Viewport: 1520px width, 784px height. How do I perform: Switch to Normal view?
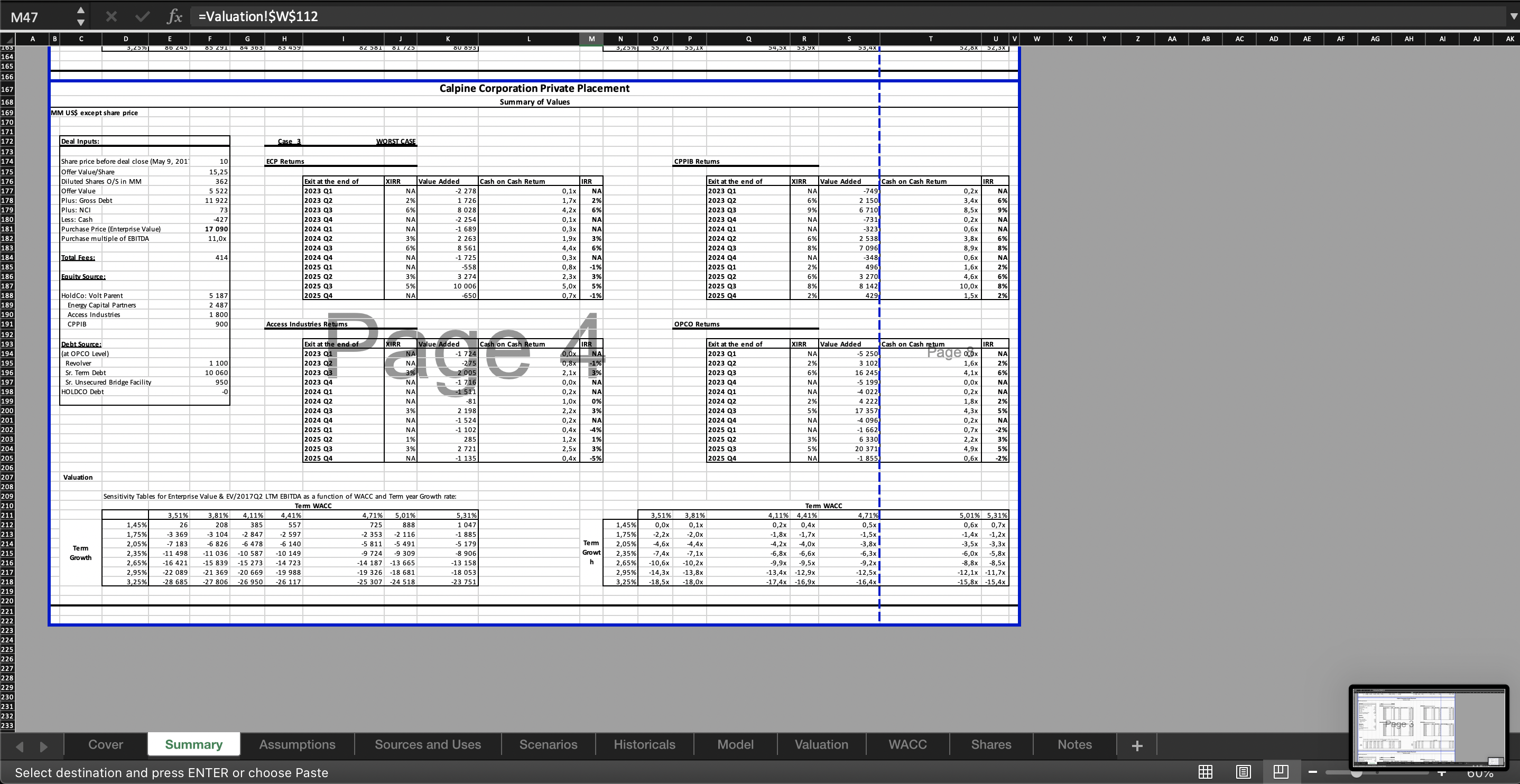[1206, 772]
